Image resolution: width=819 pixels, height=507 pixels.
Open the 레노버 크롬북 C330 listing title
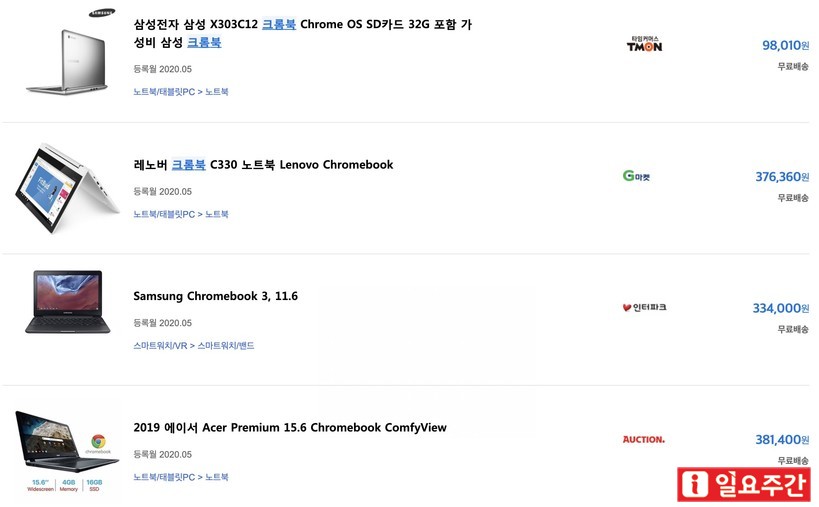point(263,165)
